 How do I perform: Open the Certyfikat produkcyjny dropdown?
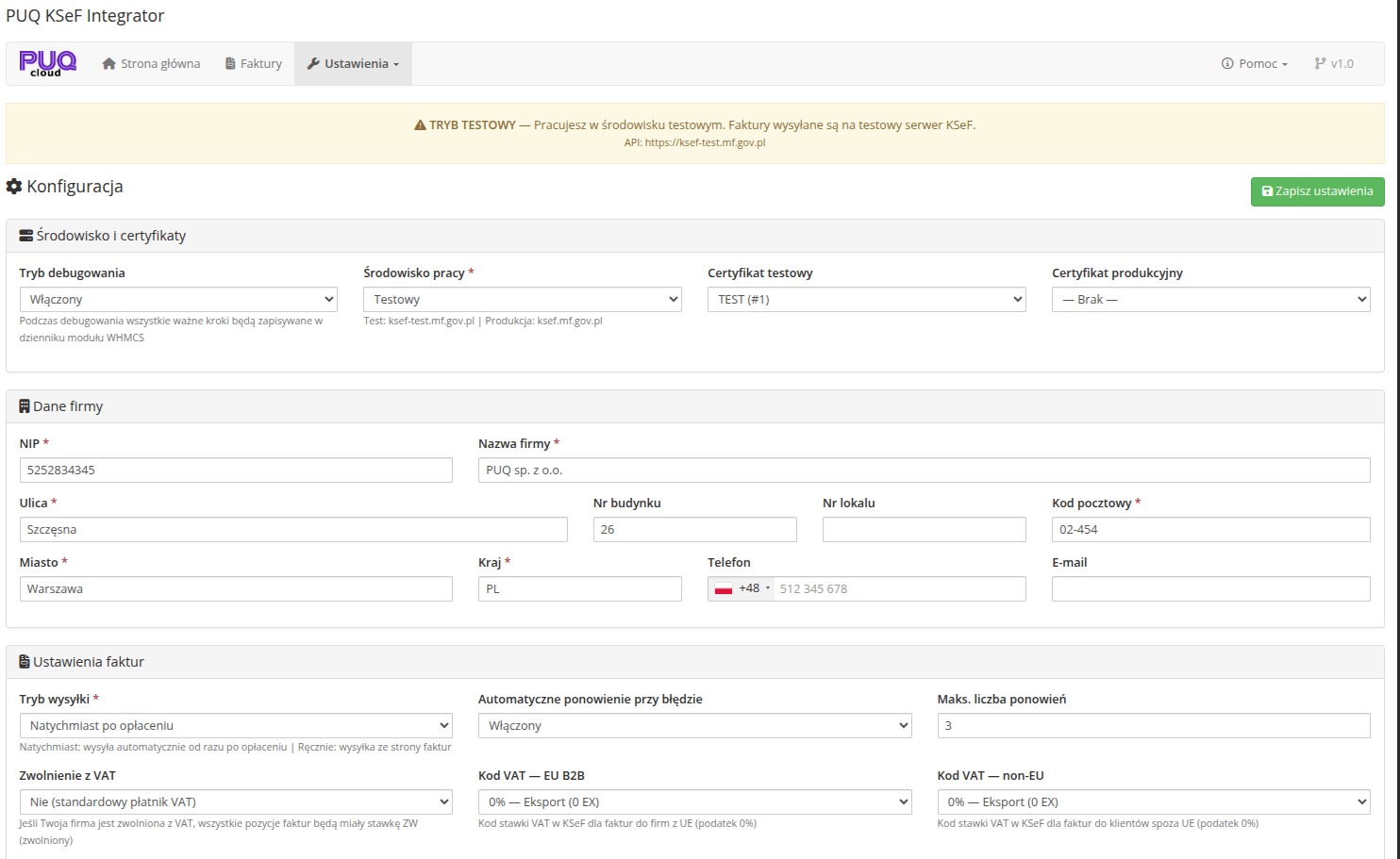click(x=1210, y=300)
